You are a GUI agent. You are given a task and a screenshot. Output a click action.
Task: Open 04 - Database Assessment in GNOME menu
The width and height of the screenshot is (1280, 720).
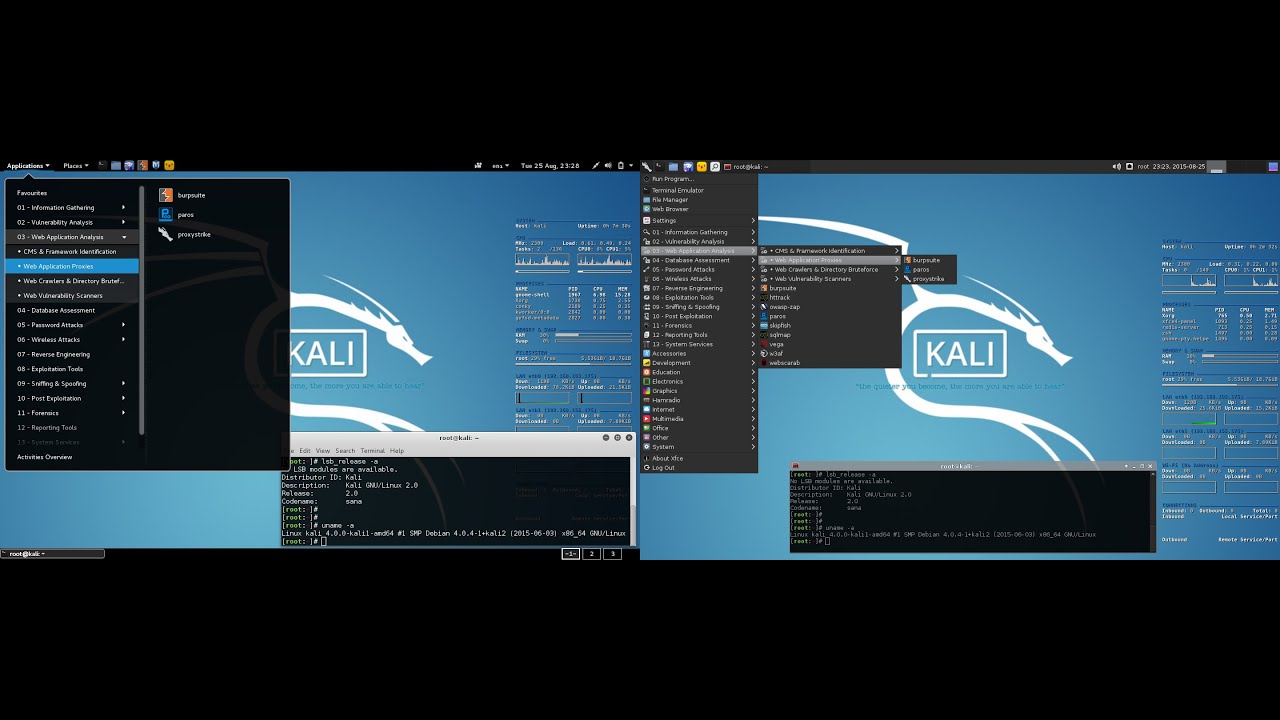(72, 310)
